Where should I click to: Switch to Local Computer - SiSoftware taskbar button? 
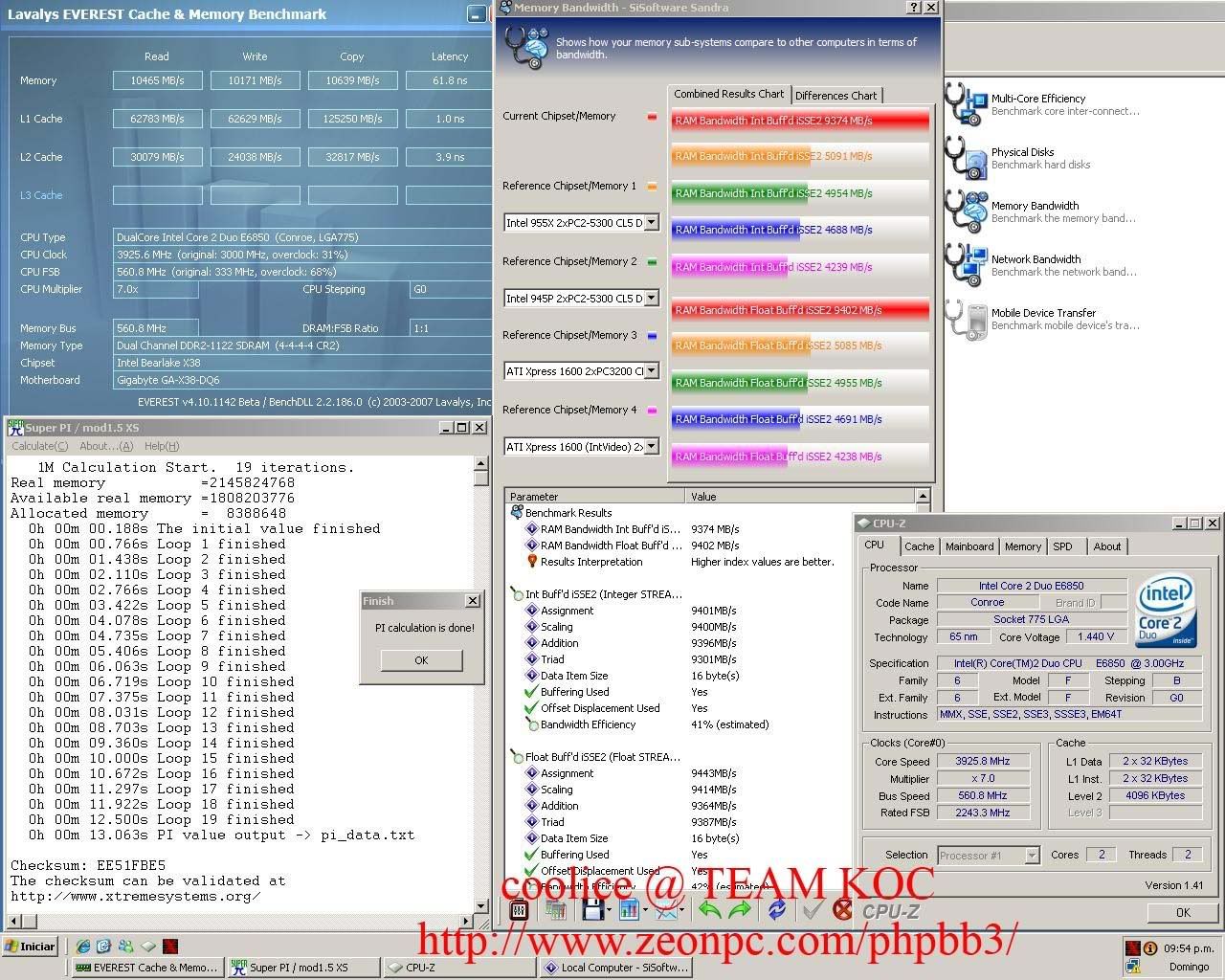pos(614,968)
